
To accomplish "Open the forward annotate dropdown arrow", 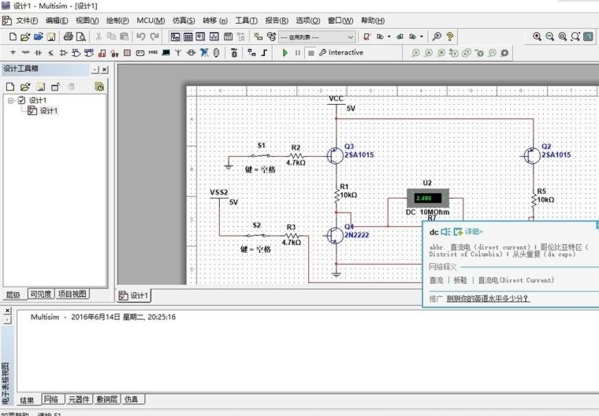I will click(x=422, y=37).
